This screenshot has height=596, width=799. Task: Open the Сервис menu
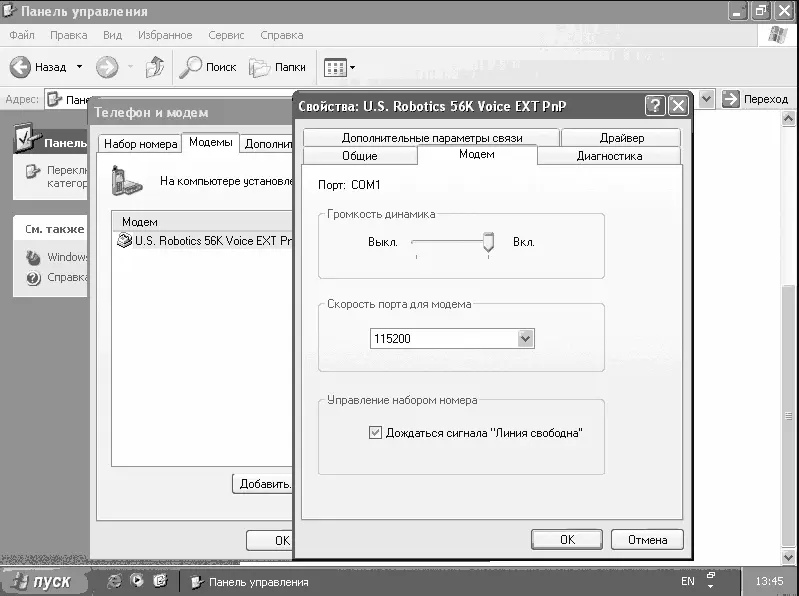[226, 35]
